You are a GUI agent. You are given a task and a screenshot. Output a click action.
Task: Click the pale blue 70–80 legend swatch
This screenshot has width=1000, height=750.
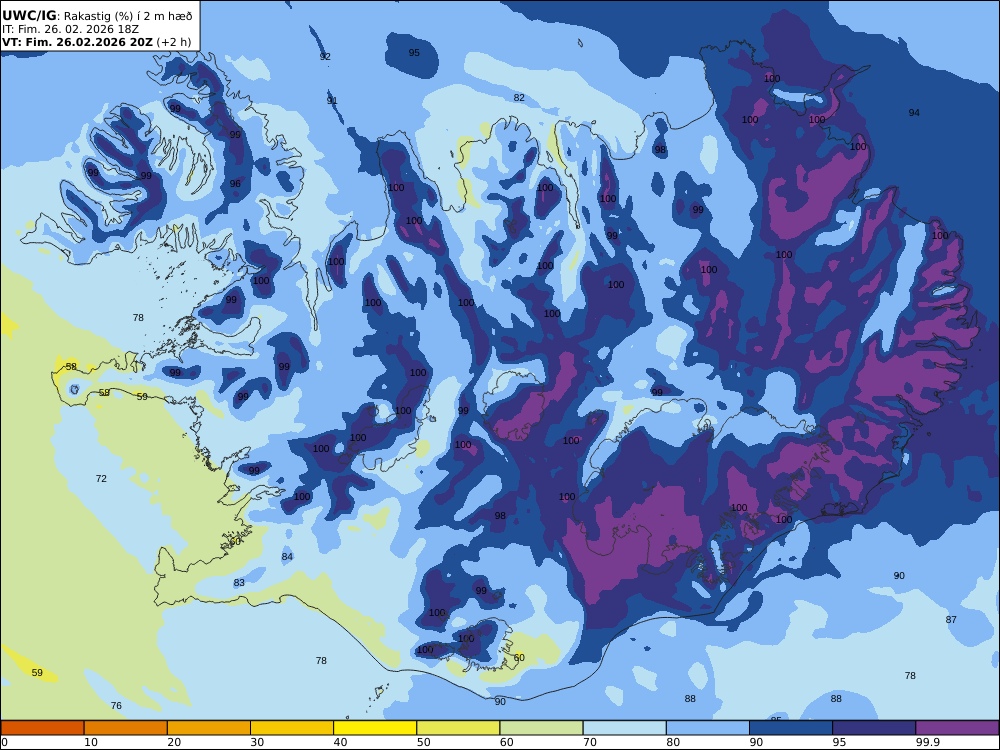coord(624,728)
